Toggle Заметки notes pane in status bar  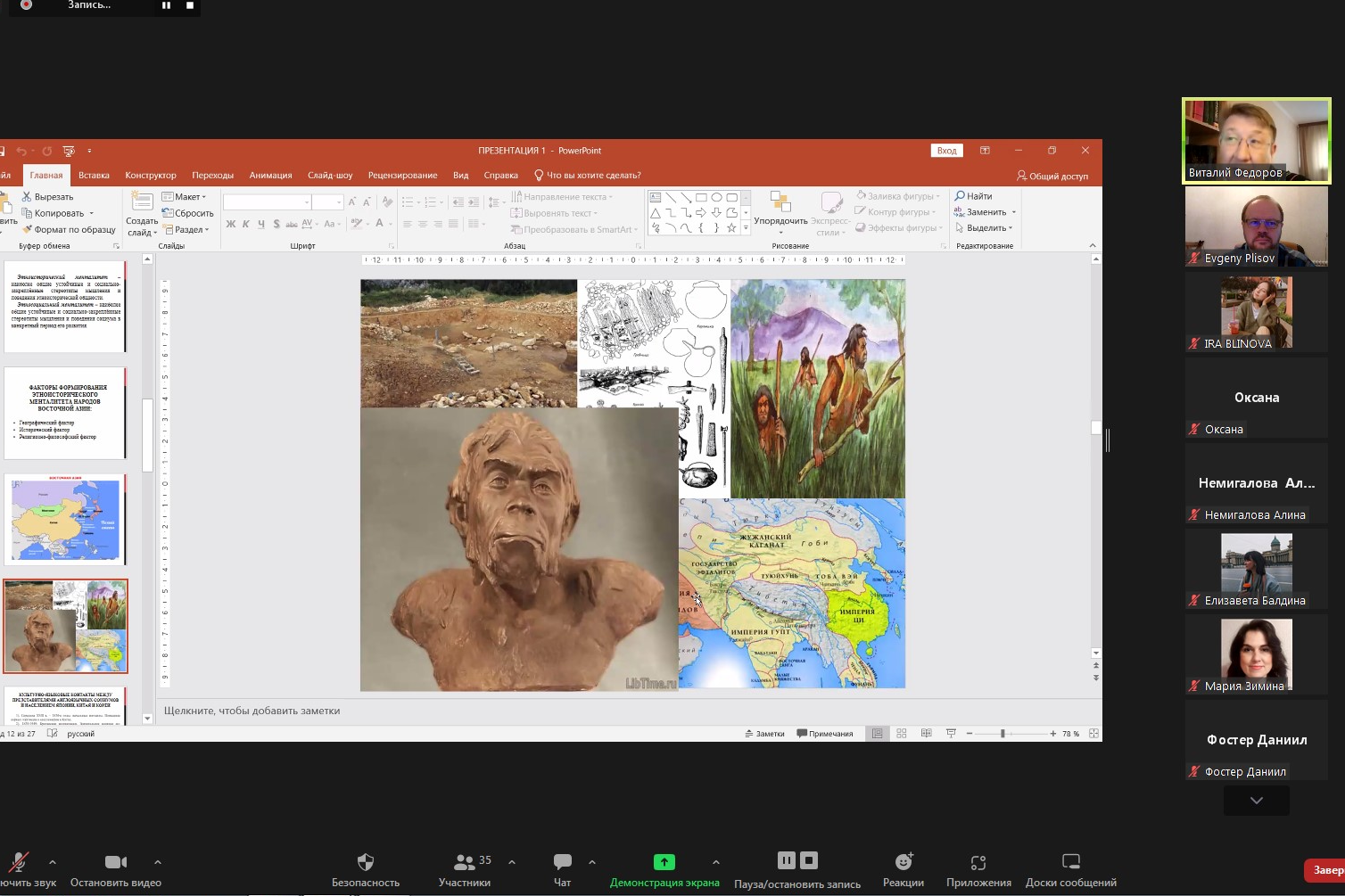(764, 734)
